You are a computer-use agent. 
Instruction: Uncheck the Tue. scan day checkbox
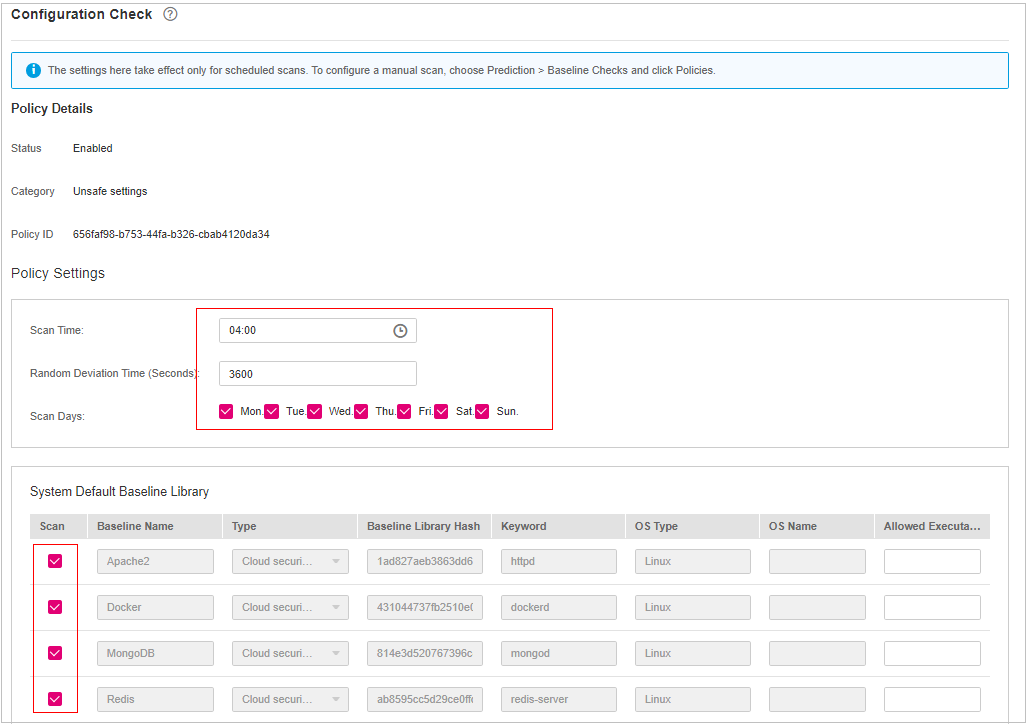272,411
